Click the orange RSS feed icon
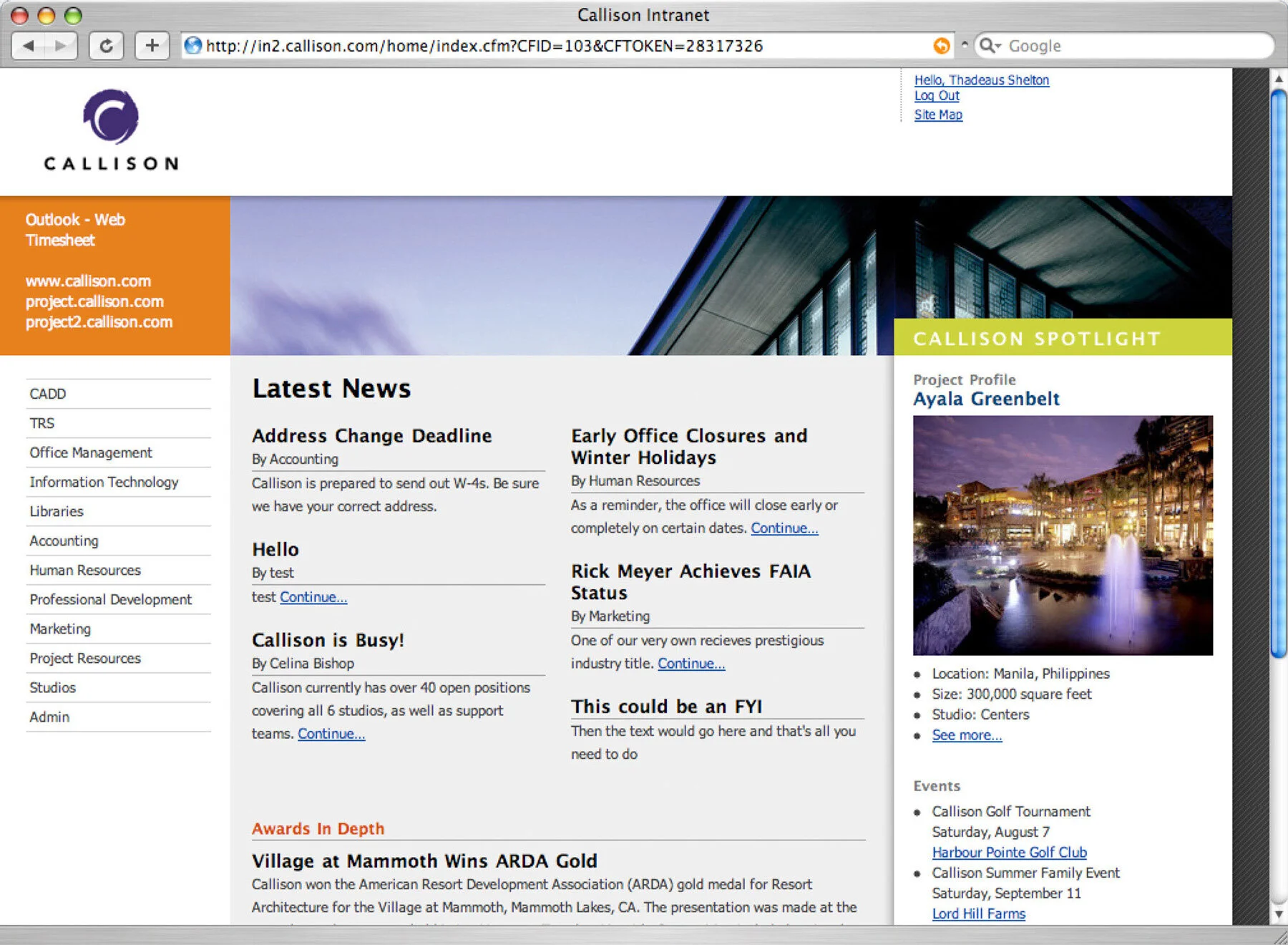Image resolution: width=1288 pixels, height=945 pixels. (x=941, y=46)
